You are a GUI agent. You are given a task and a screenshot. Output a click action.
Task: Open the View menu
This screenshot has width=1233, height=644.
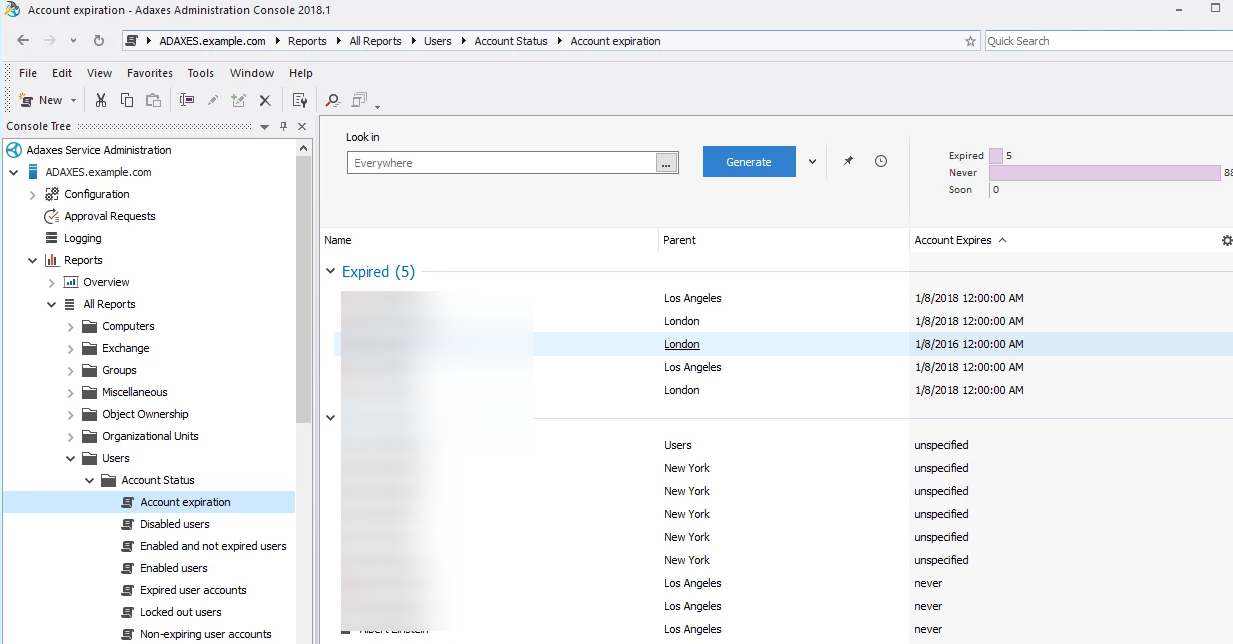[x=99, y=73]
